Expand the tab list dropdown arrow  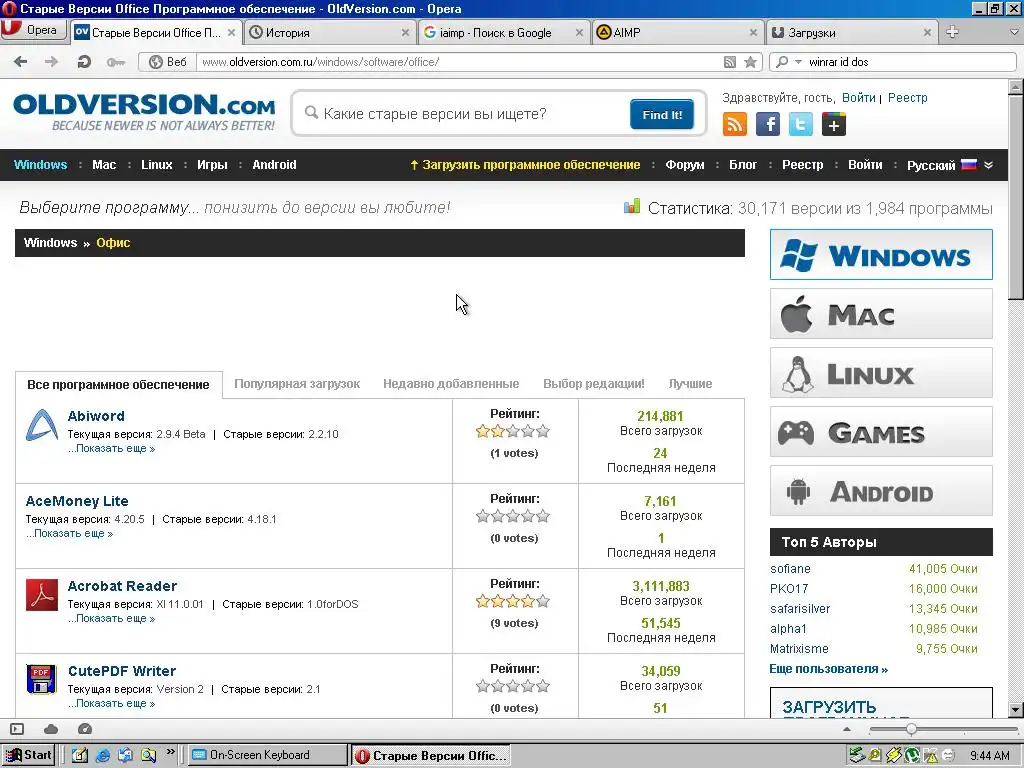pyautogui.click(x=1014, y=31)
